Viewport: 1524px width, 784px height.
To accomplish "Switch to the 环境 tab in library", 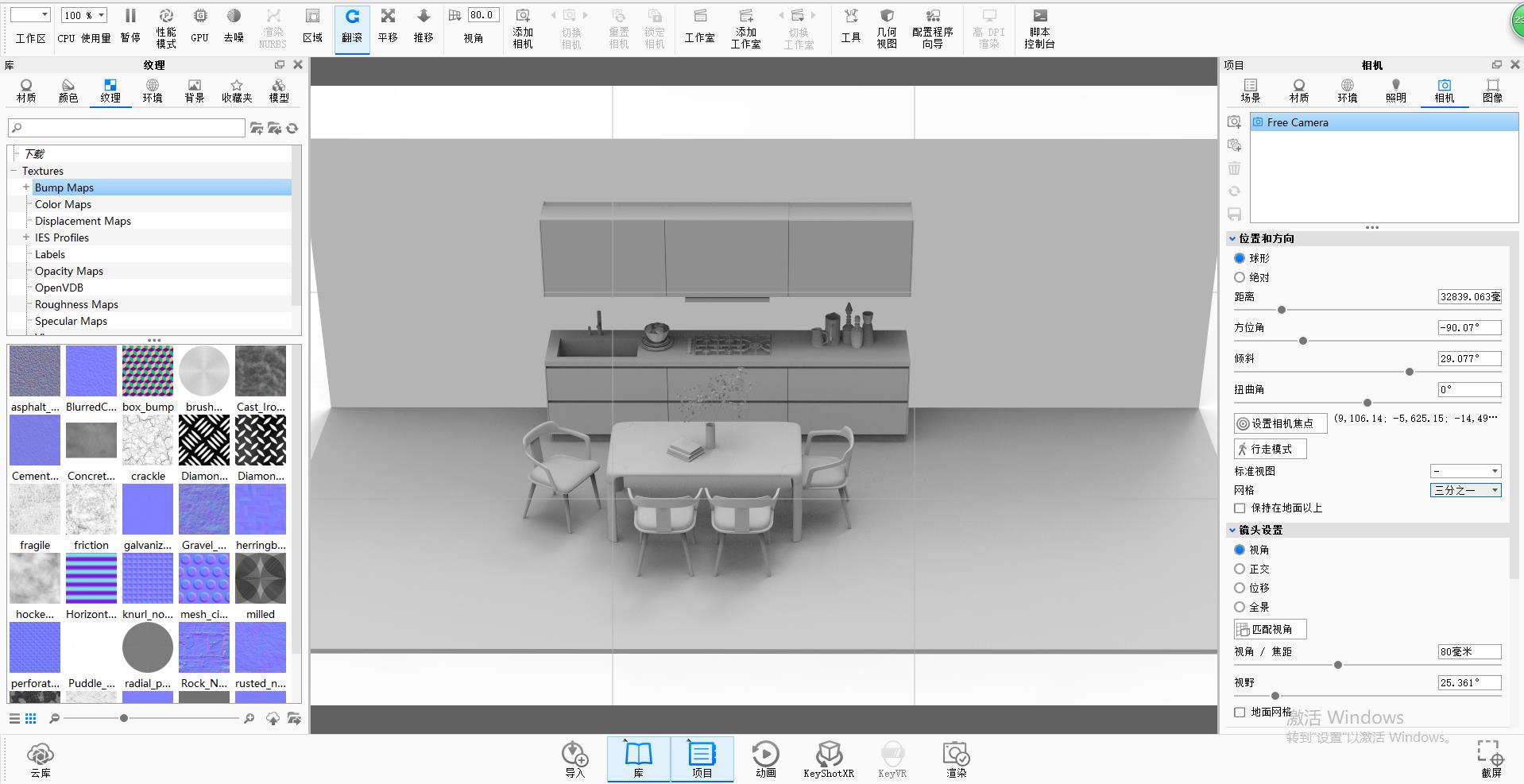I will tap(152, 89).
